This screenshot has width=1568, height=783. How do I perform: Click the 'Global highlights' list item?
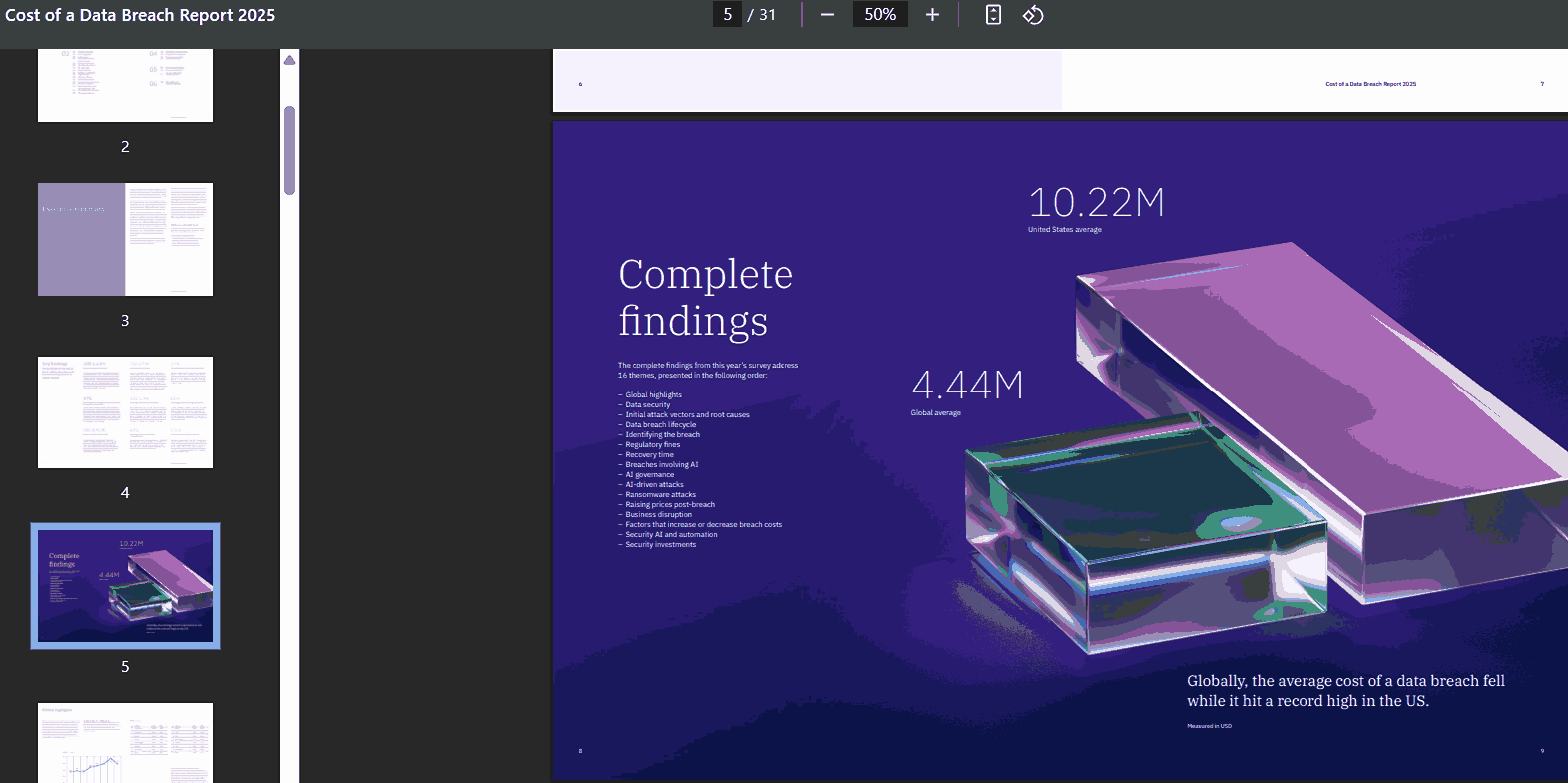click(x=654, y=395)
